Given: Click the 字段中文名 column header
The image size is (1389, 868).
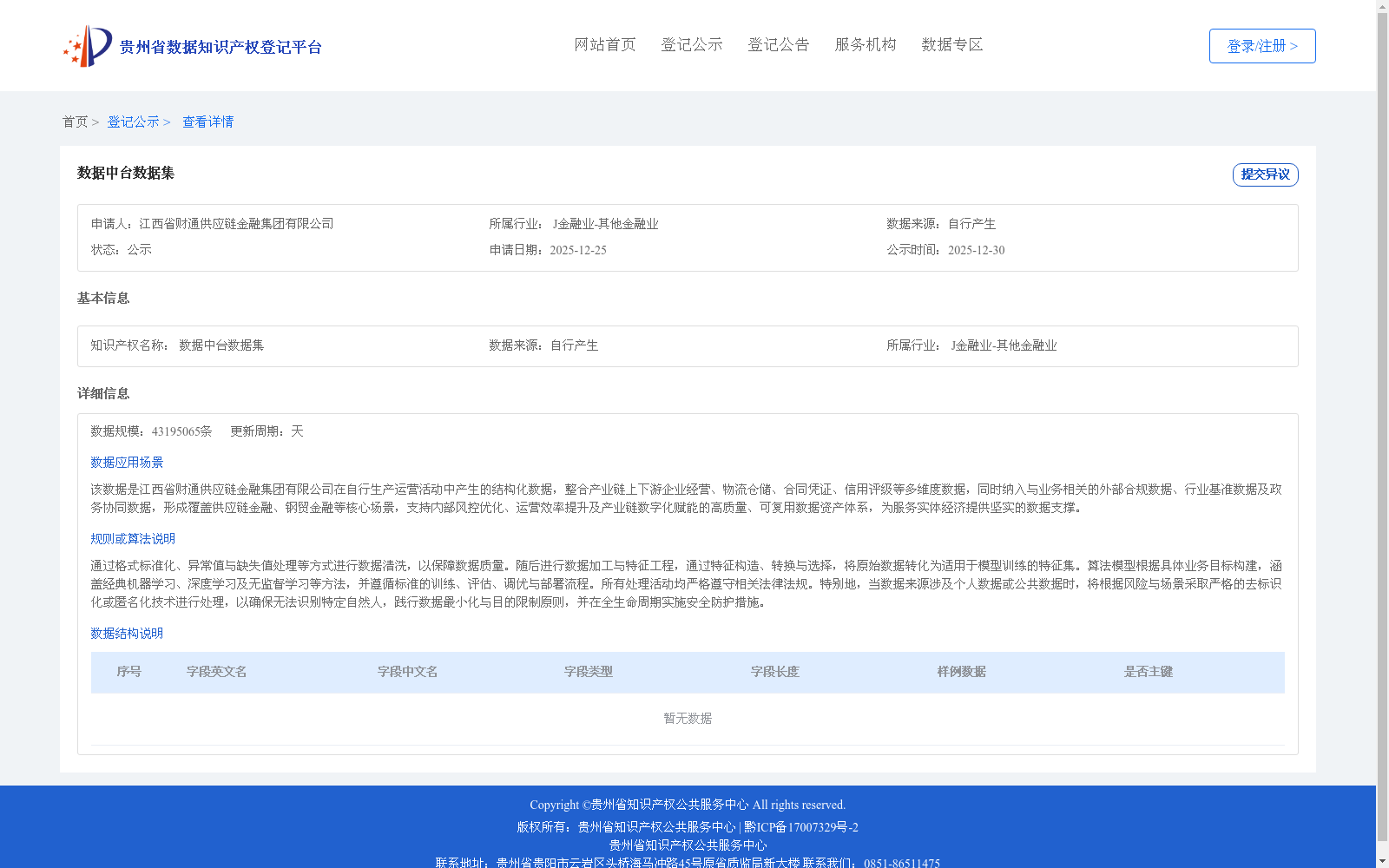Looking at the screenshot, I should pyautogui.click(x=408, y=672).
